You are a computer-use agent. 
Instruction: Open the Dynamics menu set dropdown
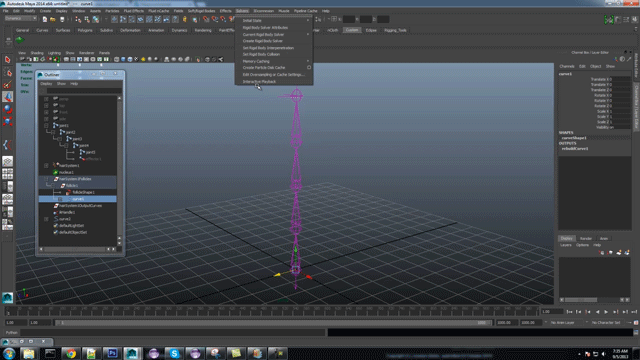point(20,18)
